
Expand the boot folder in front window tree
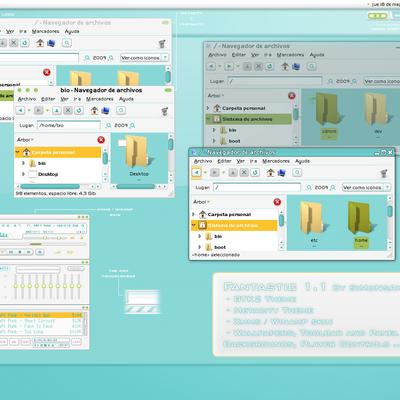[x=200, y=247]
